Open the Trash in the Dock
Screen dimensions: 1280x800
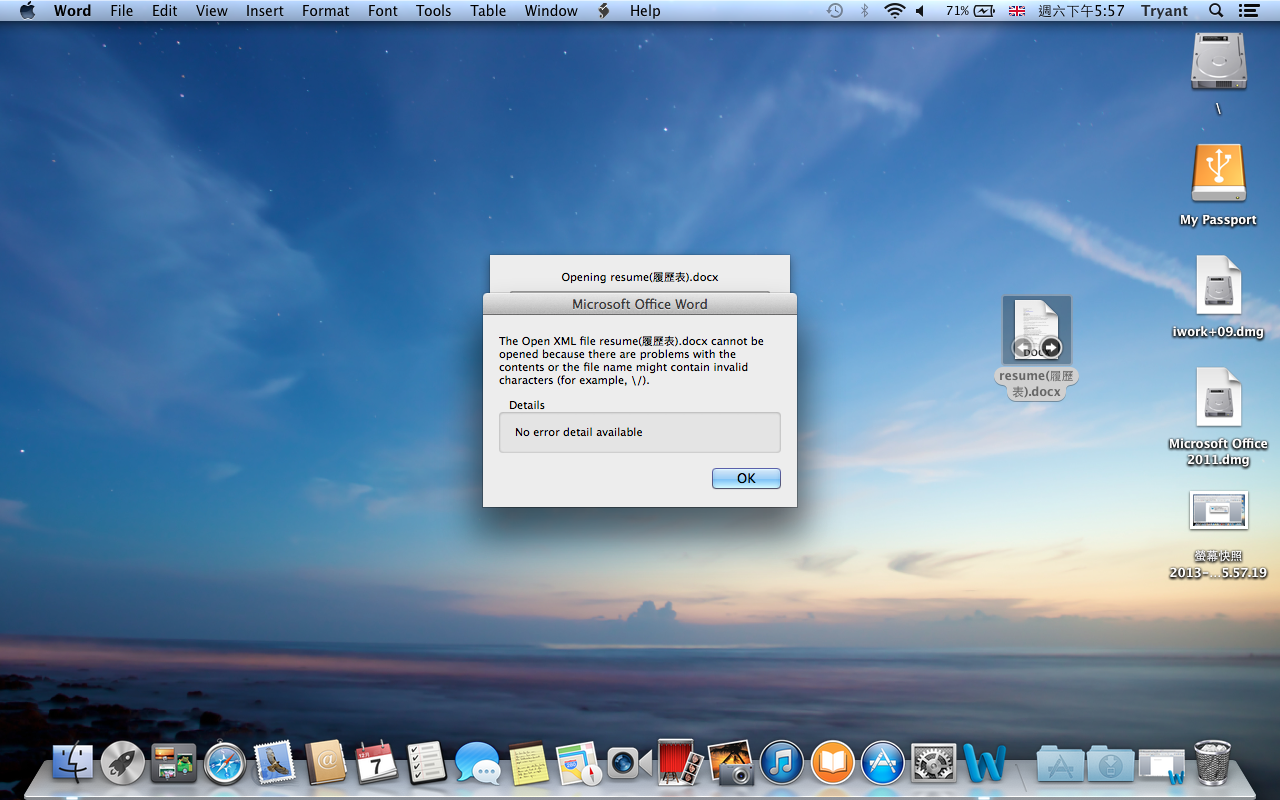tap(1213, 763)
